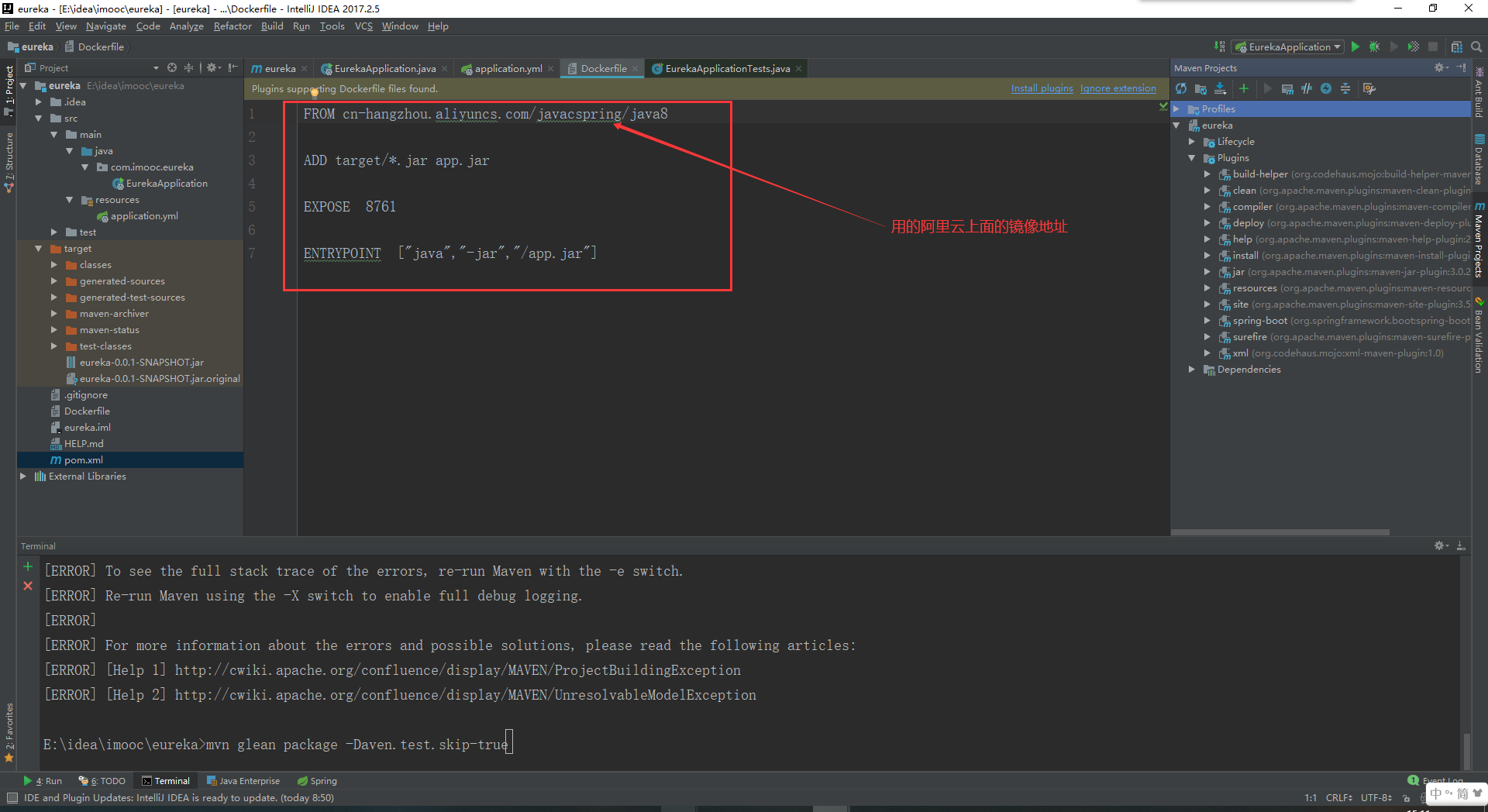Change the CRLF line separator setting
Screen dimensions: 1488x812
point(1338,797)
